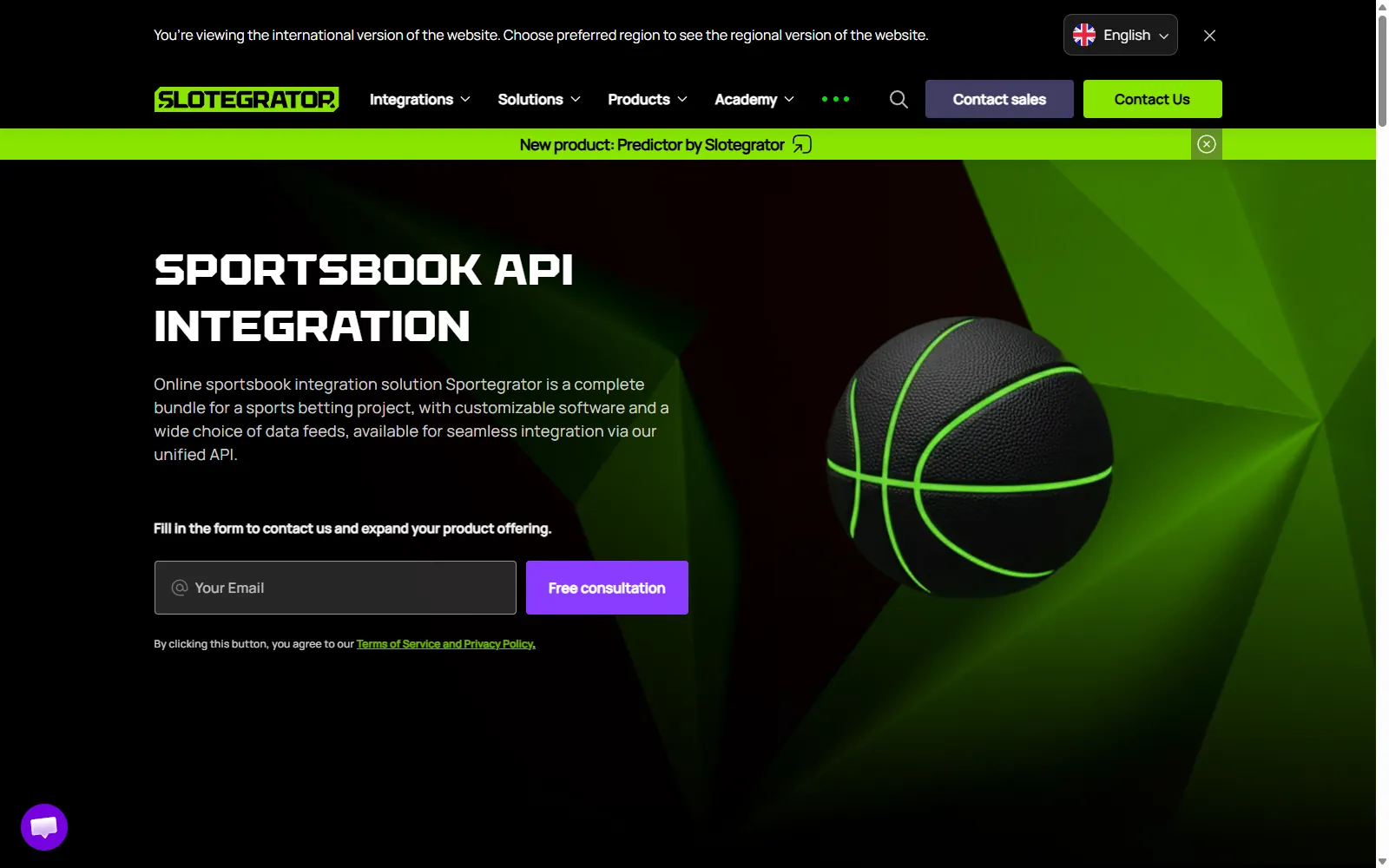Click the basketball hero image

pyautogui.click(x=969, y=457)
